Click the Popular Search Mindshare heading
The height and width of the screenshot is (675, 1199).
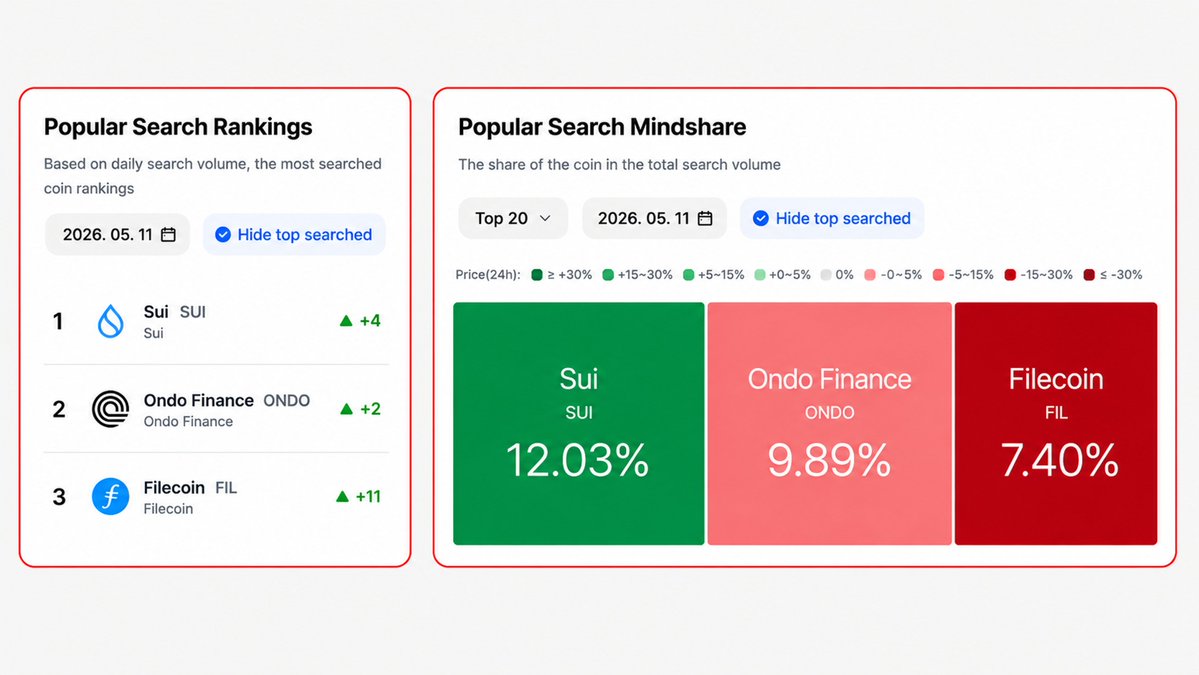(603, 127)
